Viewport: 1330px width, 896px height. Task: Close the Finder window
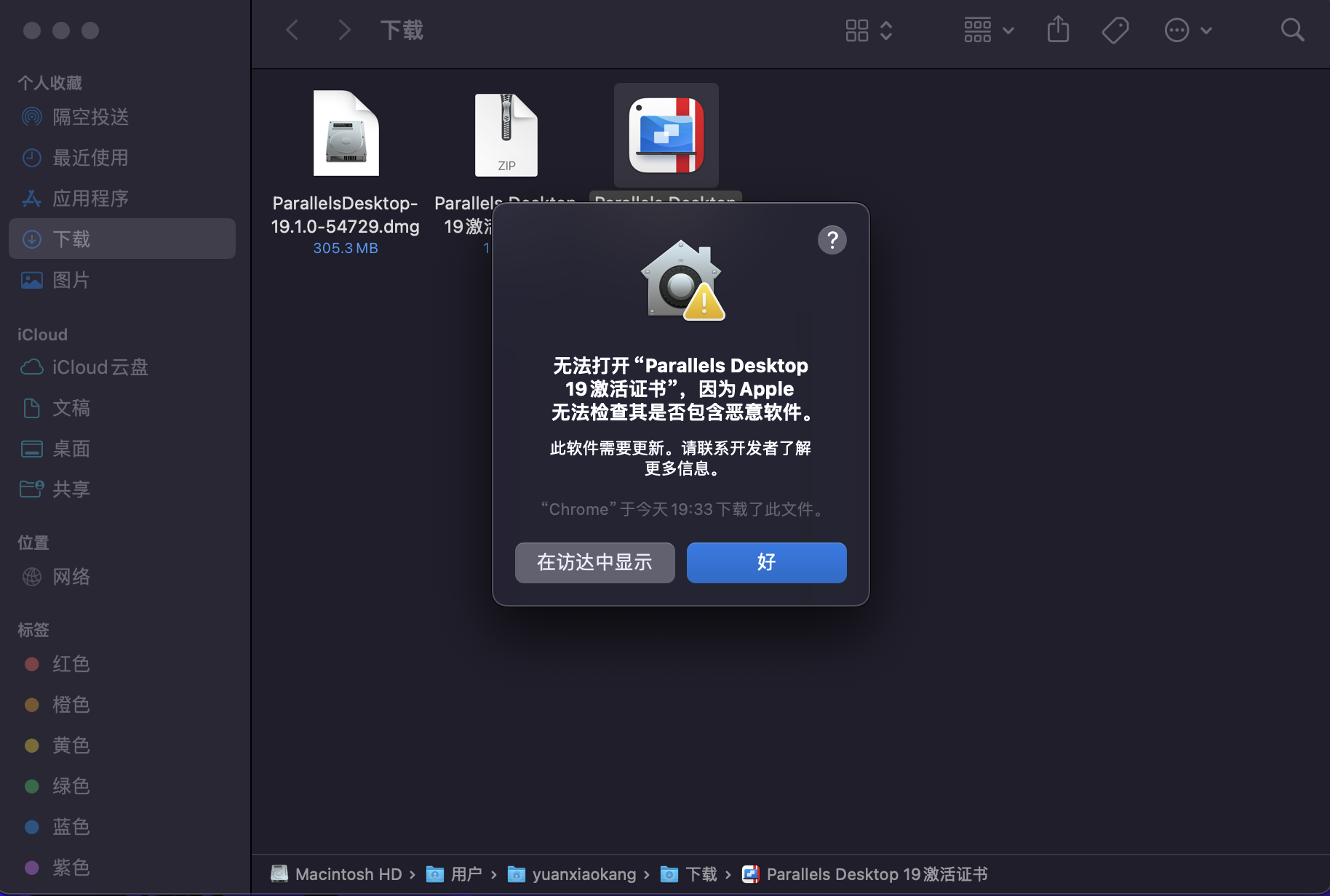click(x=32, y=31)
